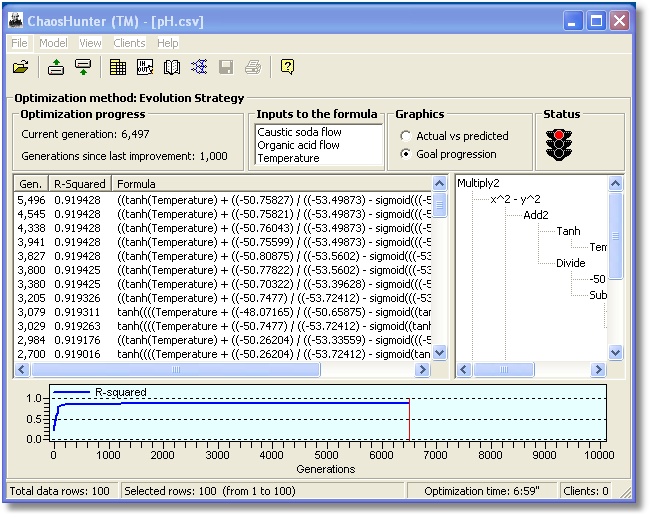Select the Divide tree node
This screenshot has width=650, height=517.
click(x=571, y=263)
